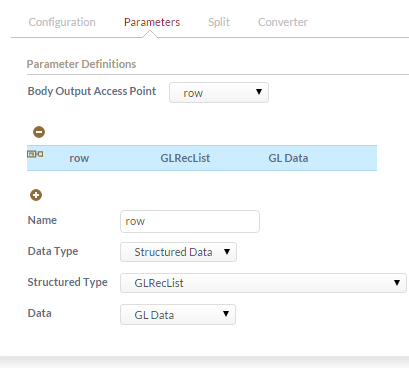This screenshot has height=368, width=409.
Task: Add a parameter with the plus icon
Action: [x=36, y=195]
